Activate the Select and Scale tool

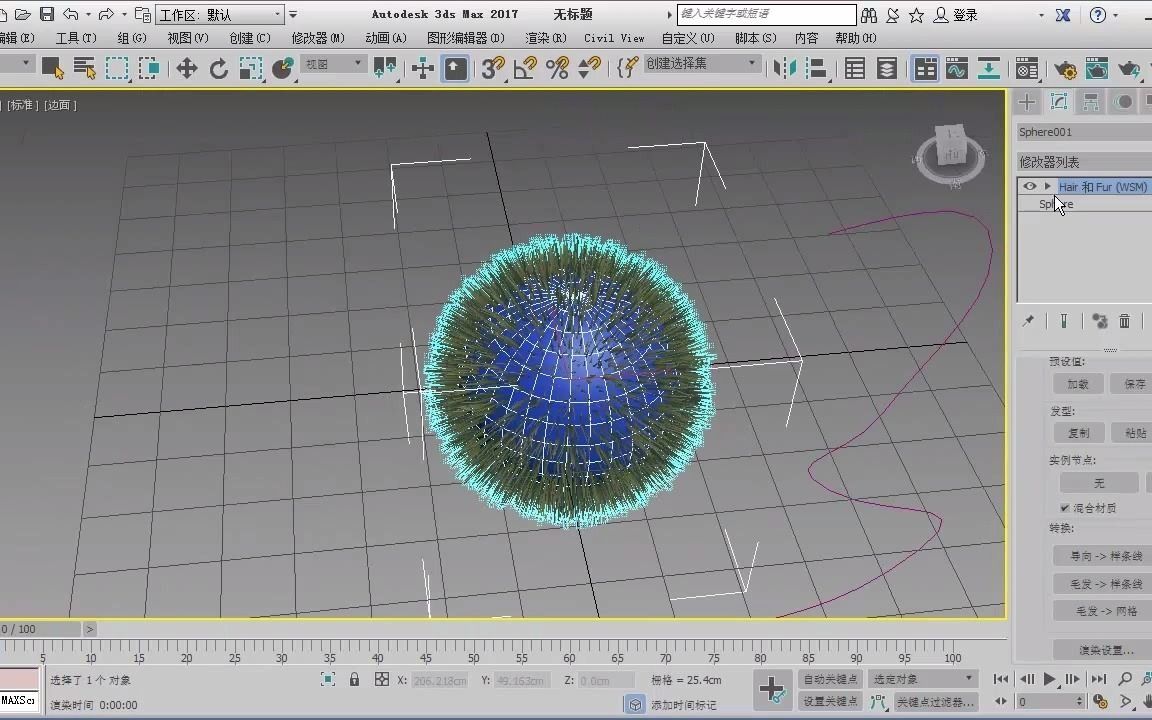pos(251,68)
